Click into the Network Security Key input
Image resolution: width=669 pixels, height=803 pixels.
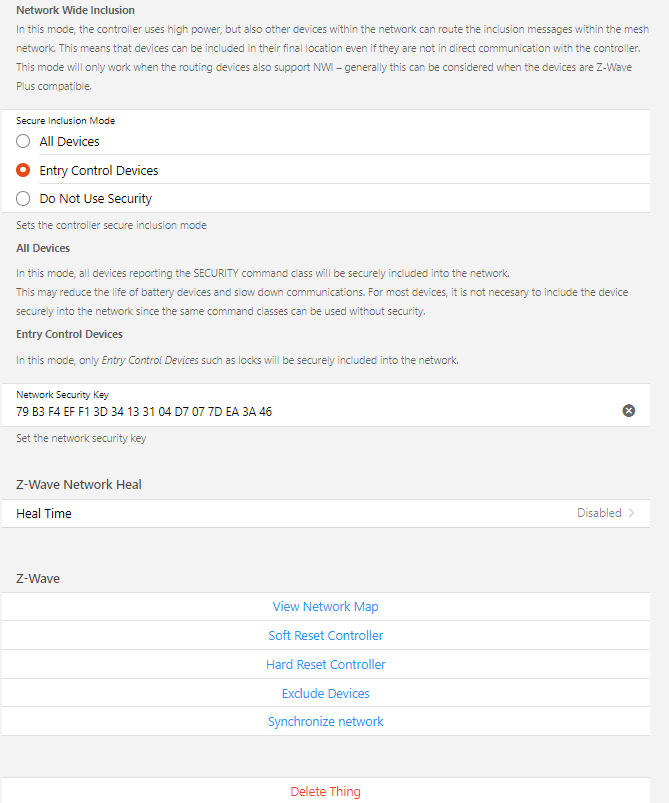tap(300, 411)
